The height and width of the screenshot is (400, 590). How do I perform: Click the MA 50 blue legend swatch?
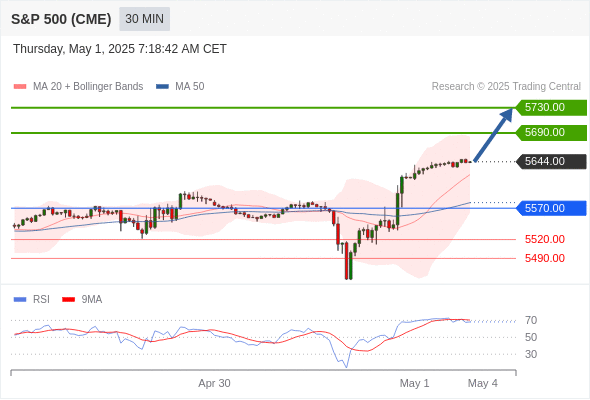click(x=162, y=87)
